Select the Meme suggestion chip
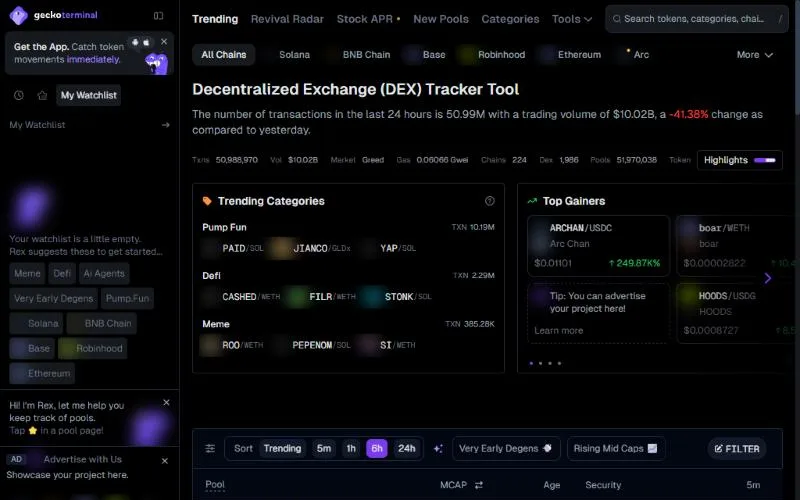Viewport: 800px width, 500px height. (27, 273)
